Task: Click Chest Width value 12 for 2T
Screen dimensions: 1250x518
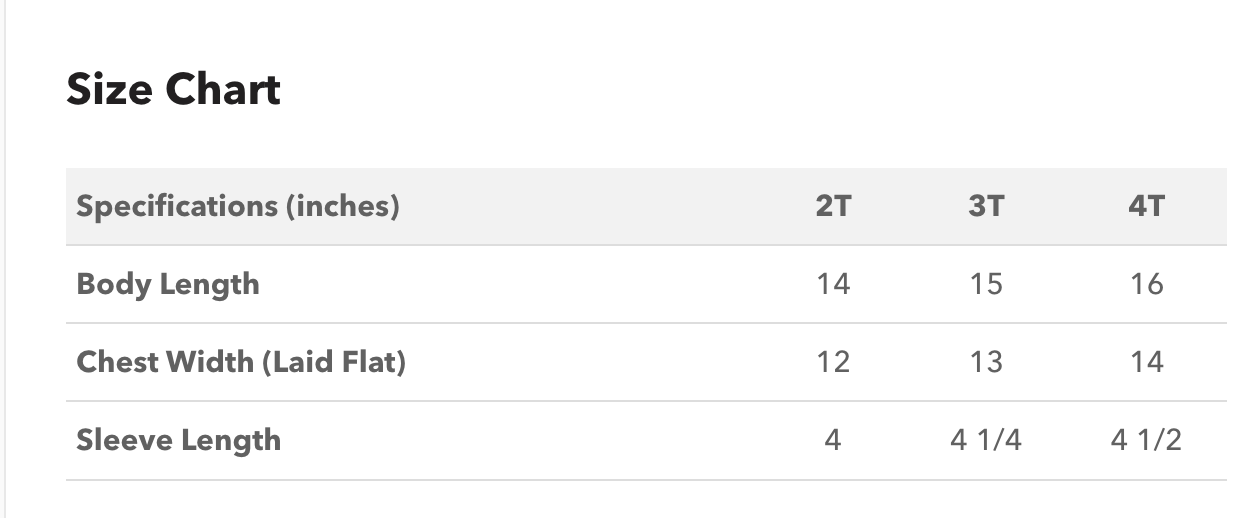Action: pyautogui.click(x=833, y=362)
